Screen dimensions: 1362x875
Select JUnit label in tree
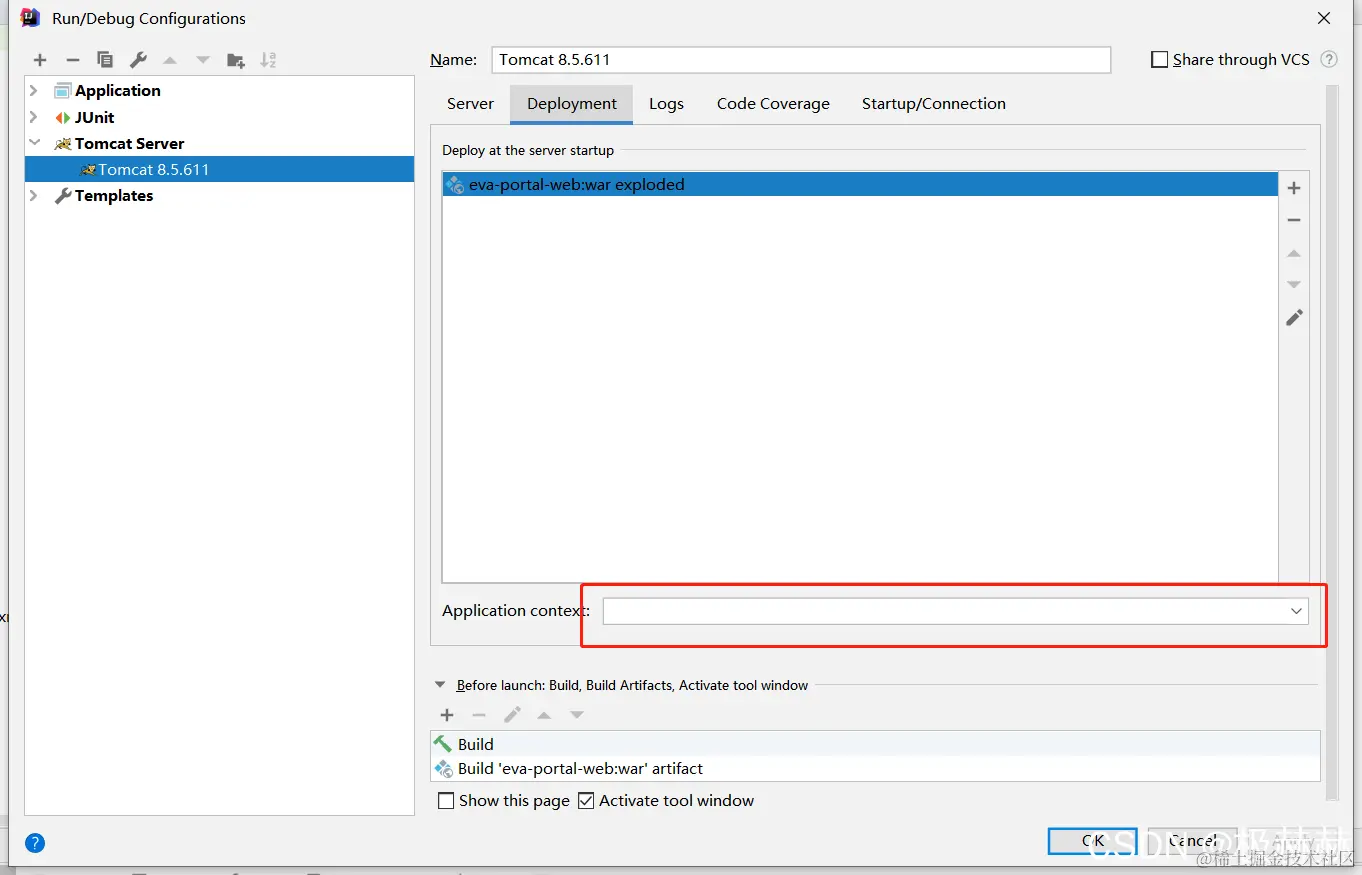pyautogui.click(x=94, y=117)
